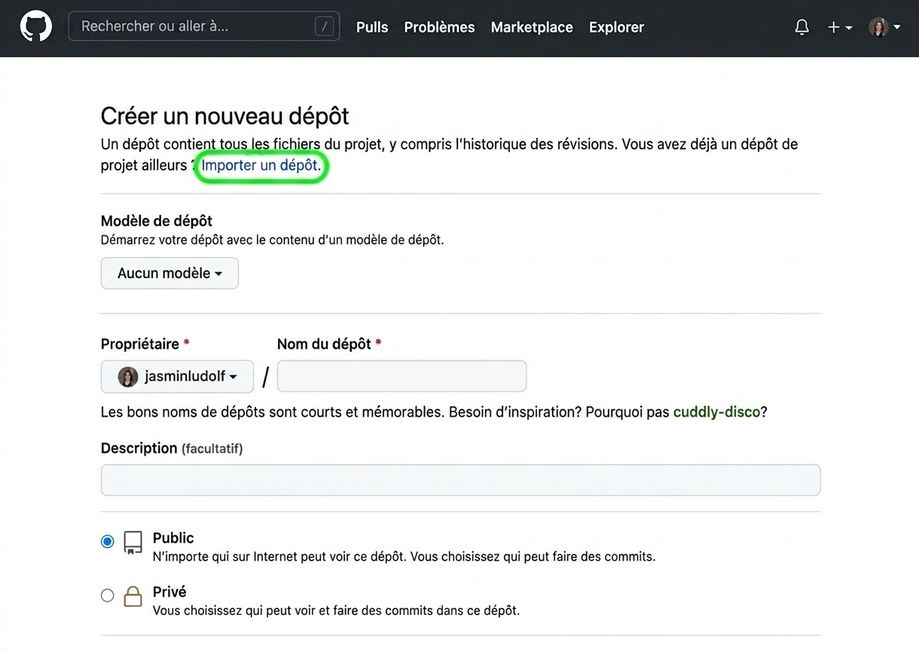Select the Privé radio button
This screenshot has width=919, height=651.
107,595
